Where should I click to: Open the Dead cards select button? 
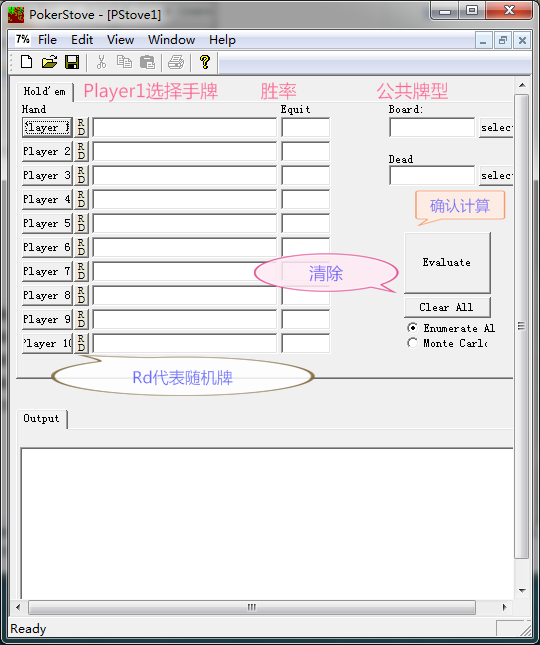point(496,176)
